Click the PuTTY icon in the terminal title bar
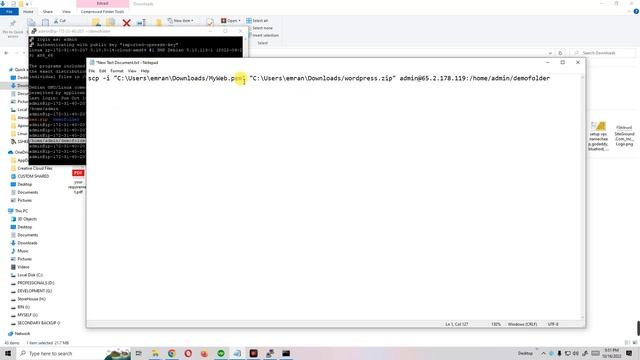The height and width of the screenshot is (360, 640). coord(34,31)
